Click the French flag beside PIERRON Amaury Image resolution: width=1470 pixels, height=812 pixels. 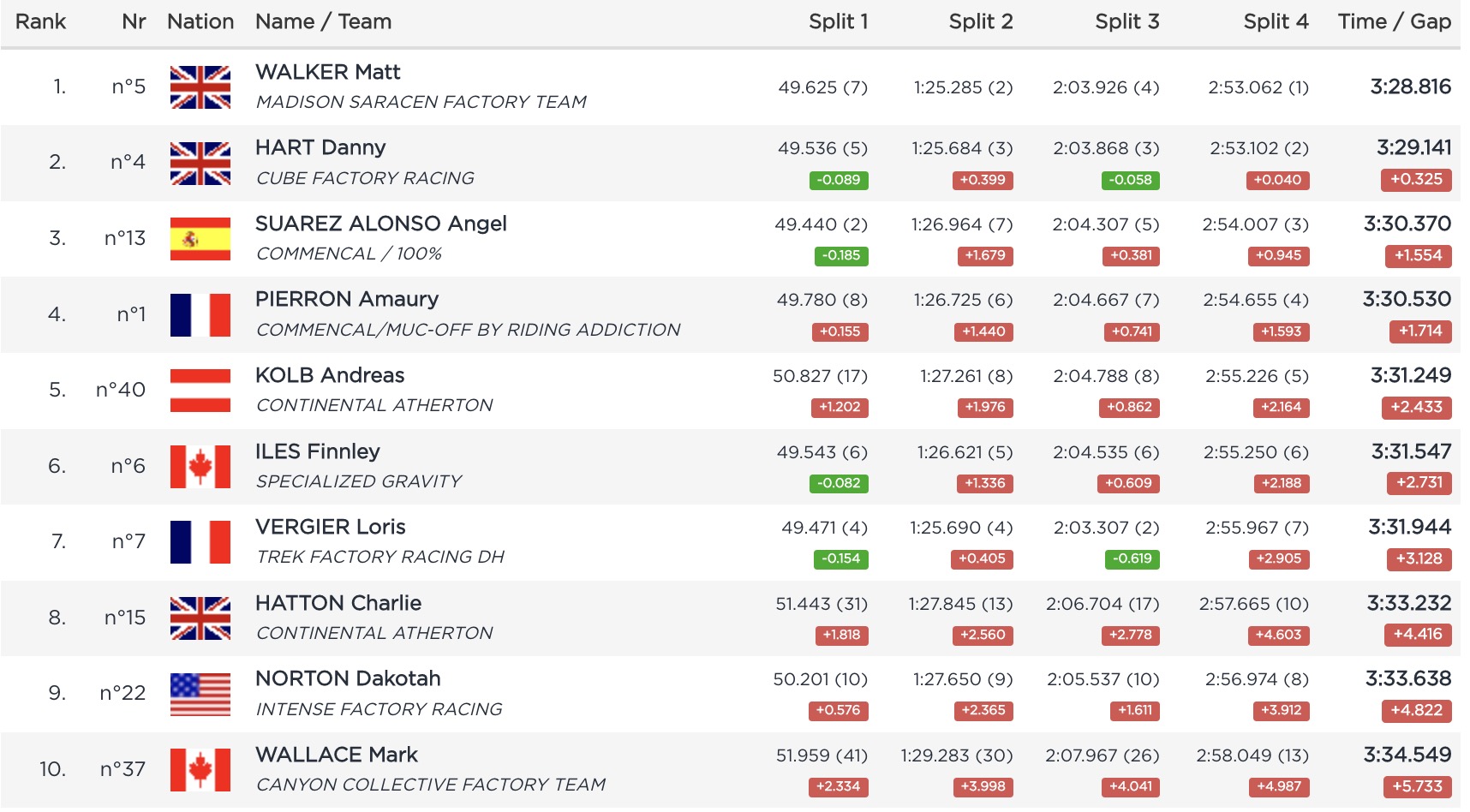point(200,314)
